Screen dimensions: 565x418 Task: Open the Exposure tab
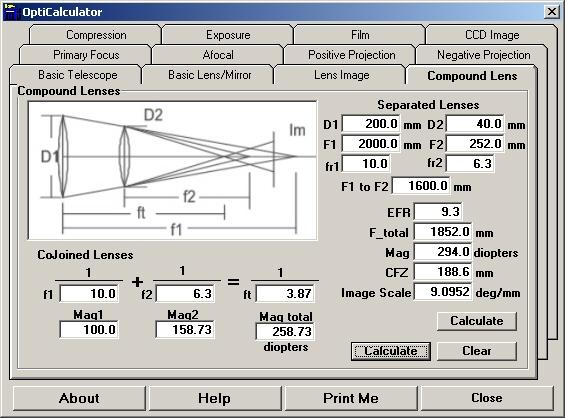tap(228, 35)
